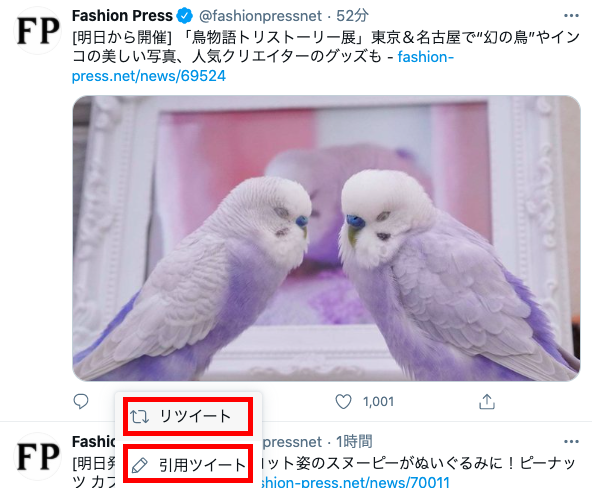The width and height of the screenshot is (592, 488).
Task: Click the 1時間 timestamp on the second tweet
Action: point(354,442)
